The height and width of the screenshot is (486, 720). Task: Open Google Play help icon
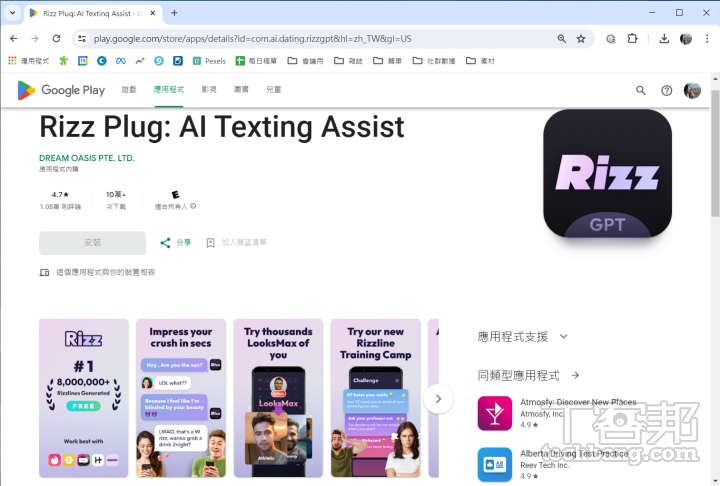coord(666,90)
